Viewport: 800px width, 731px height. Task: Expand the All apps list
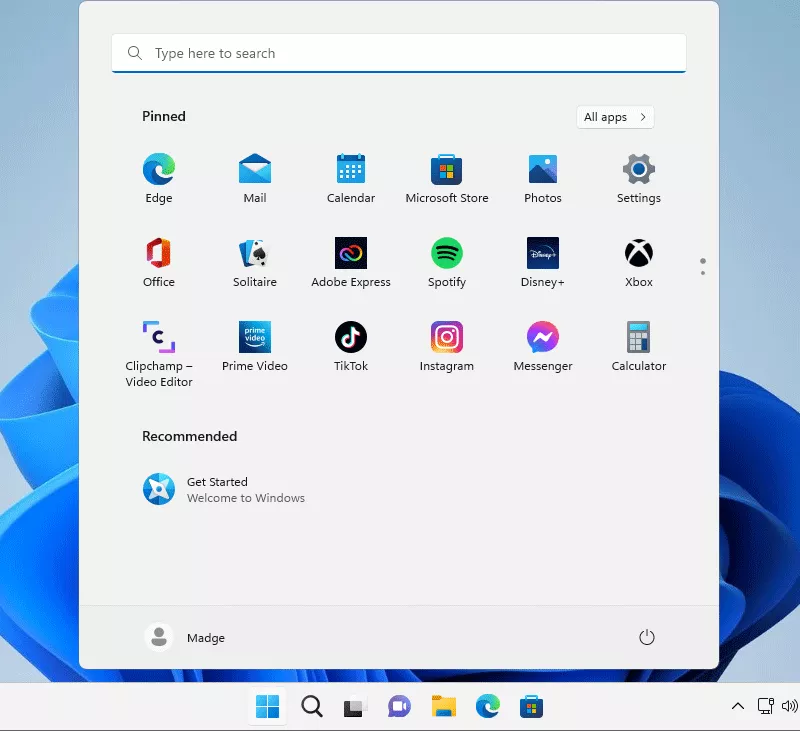pyautogui.click(x=614, y=117)
